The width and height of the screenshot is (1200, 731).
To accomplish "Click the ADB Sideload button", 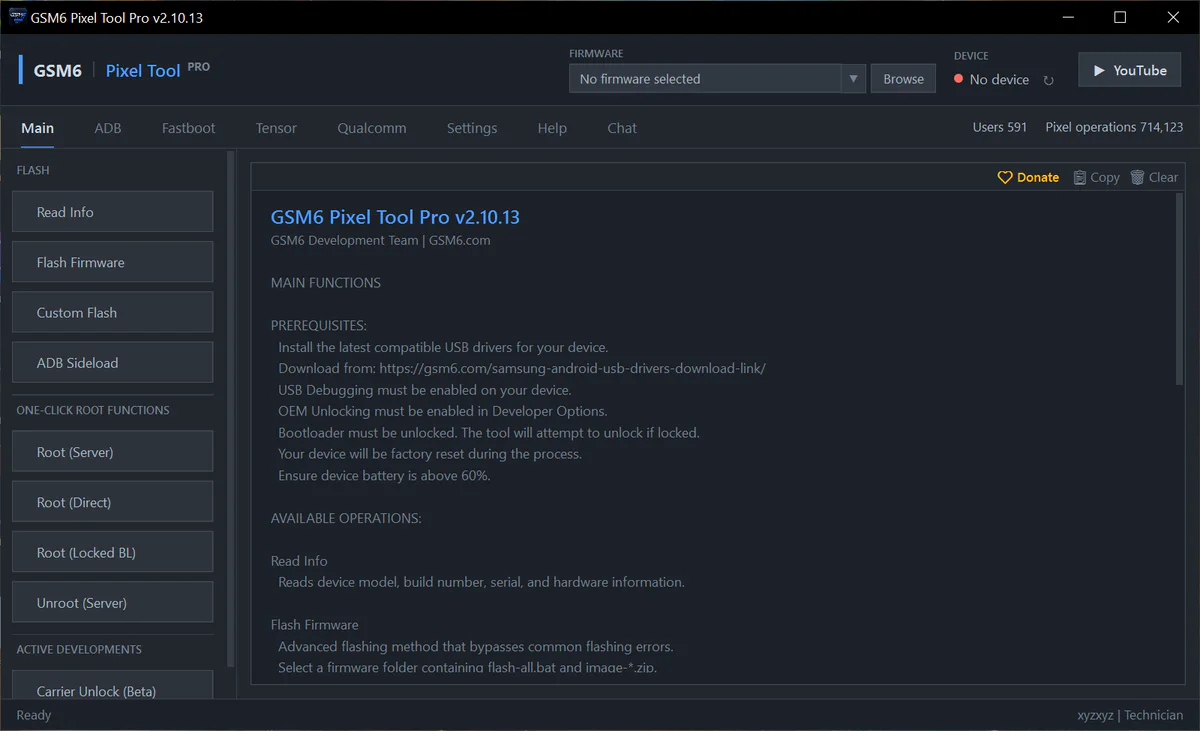I will [113, 362].
